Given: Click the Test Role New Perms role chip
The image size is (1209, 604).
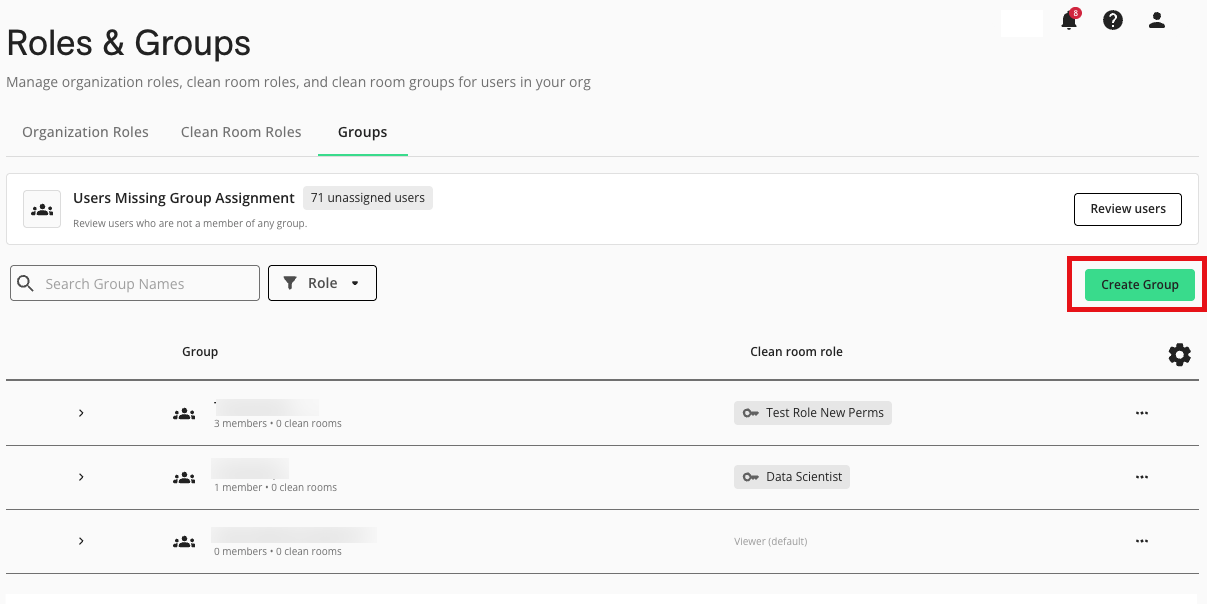Looking at the screenshot, I should (x=812, y=413).
